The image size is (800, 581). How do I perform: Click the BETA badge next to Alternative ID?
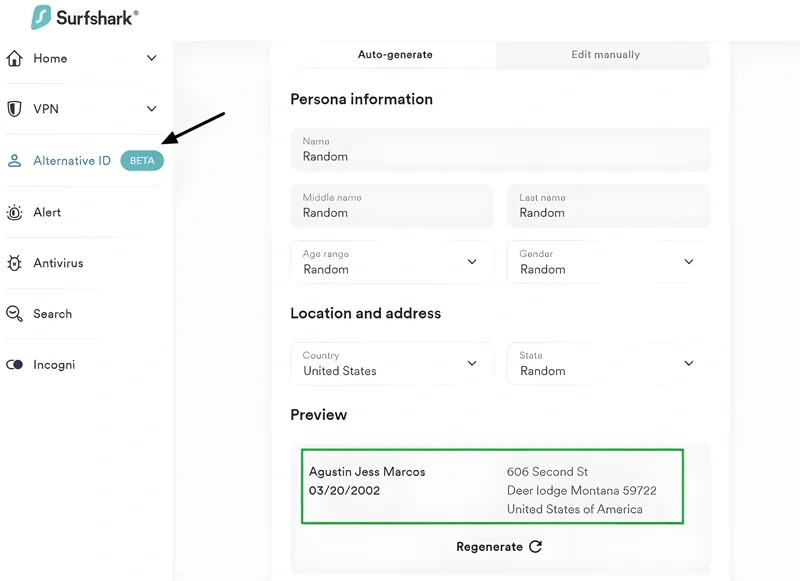(x=142, y=160)
